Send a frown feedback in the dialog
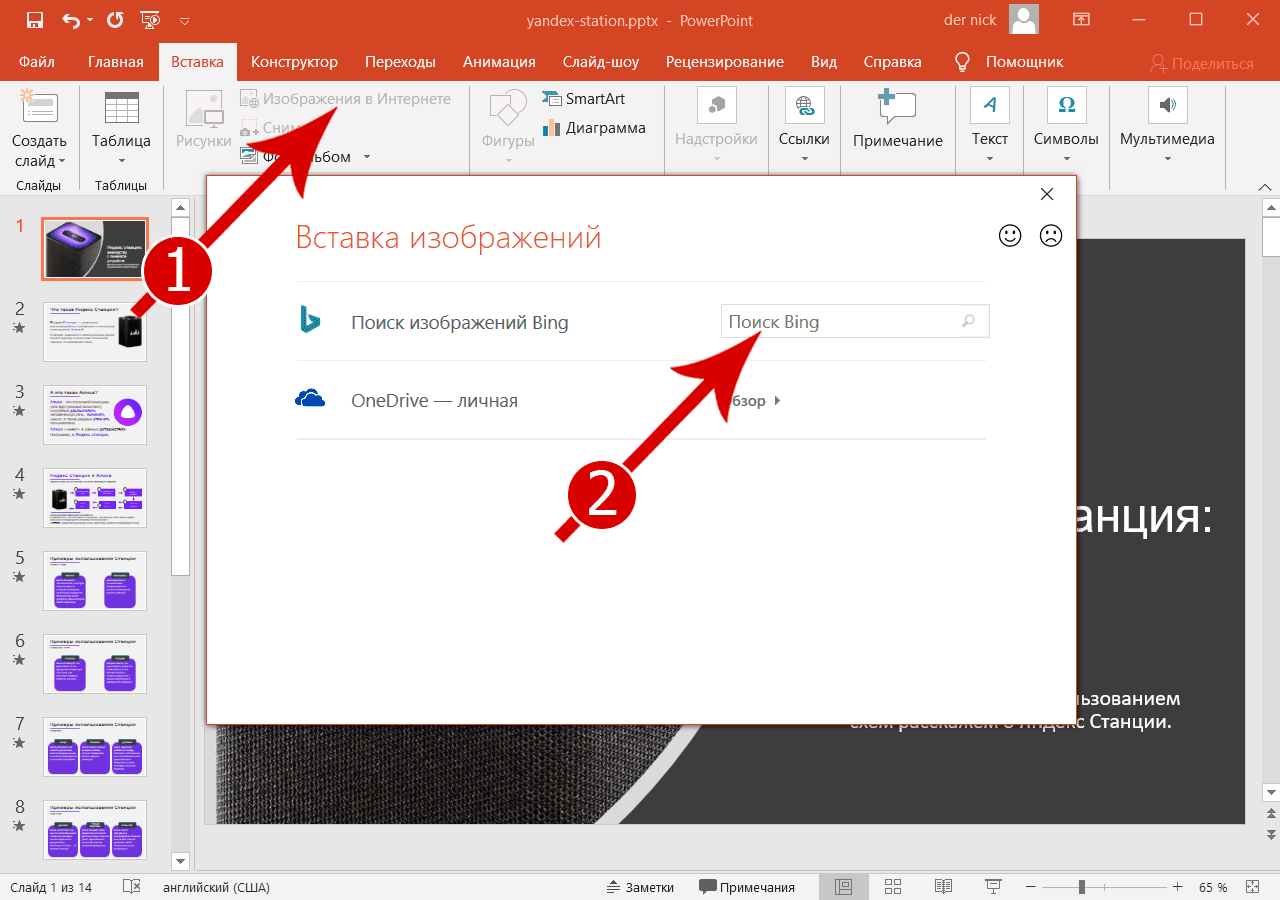Image resolution: width=1280 pixels, height=900 pixels. coord(1050,236)
